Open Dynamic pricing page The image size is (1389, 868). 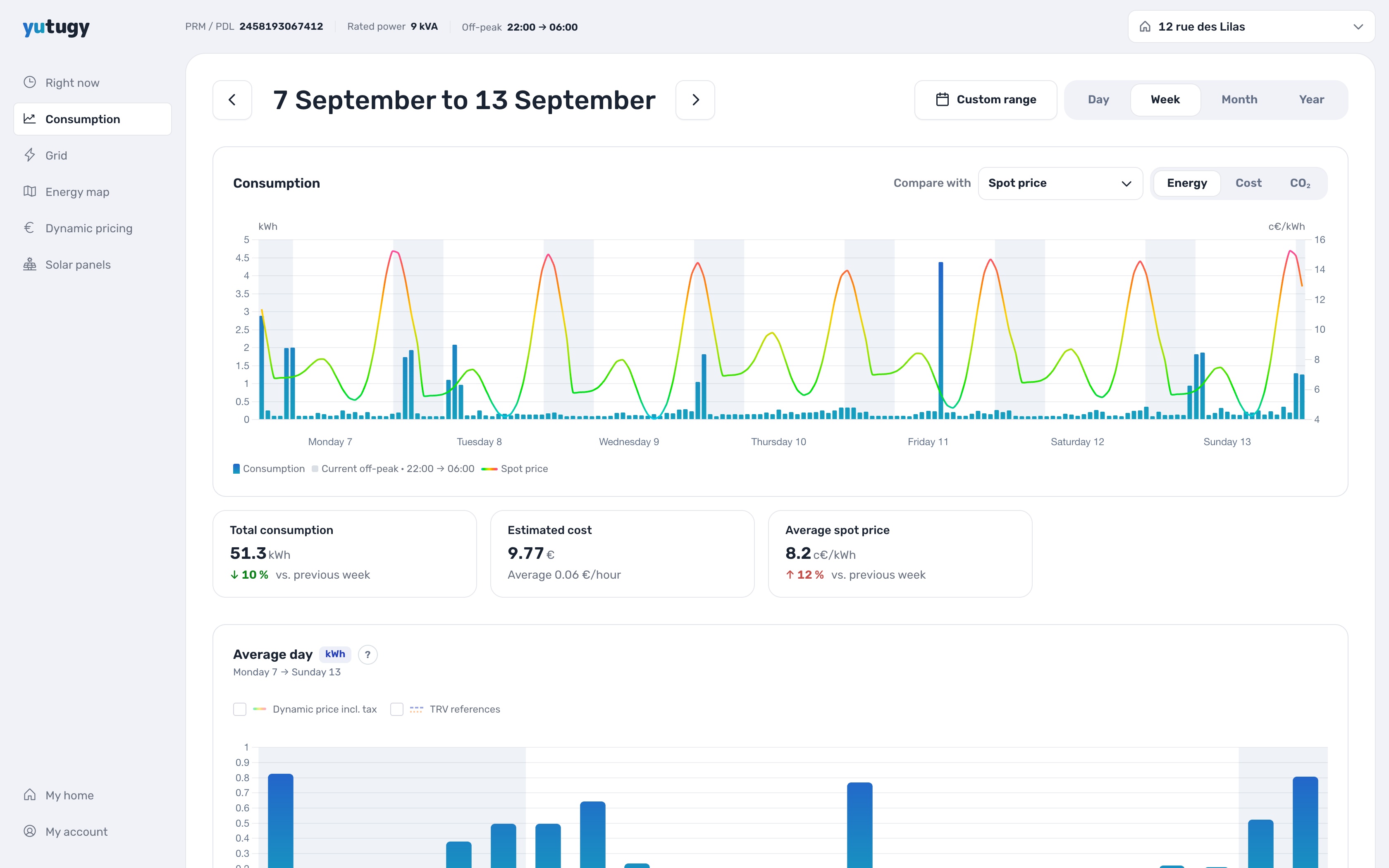pos(93,228)
